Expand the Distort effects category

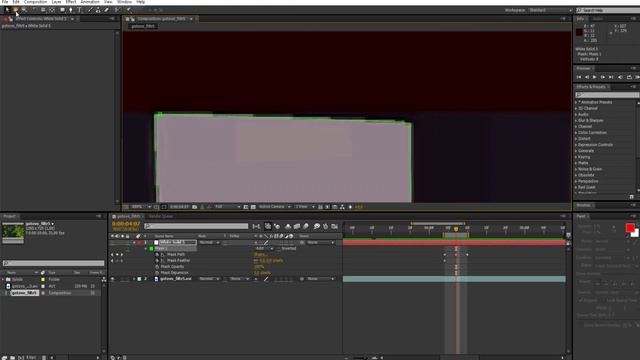pos(576,139)
